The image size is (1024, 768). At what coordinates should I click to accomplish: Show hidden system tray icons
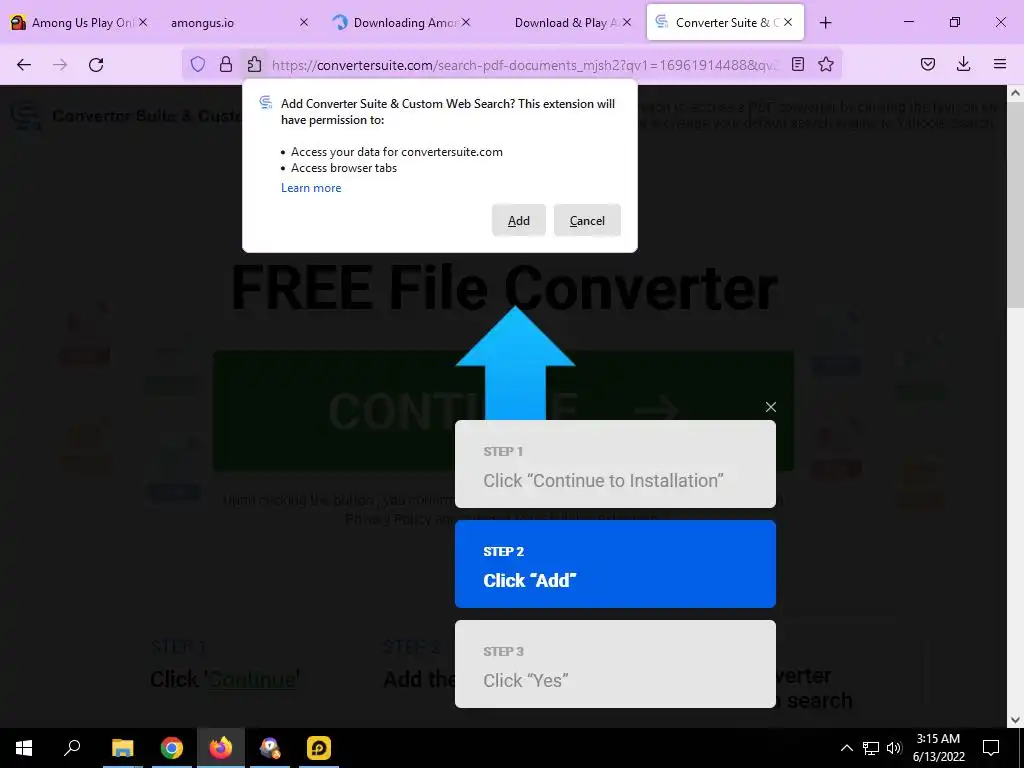pyautogui.click(x=846, y=748)
